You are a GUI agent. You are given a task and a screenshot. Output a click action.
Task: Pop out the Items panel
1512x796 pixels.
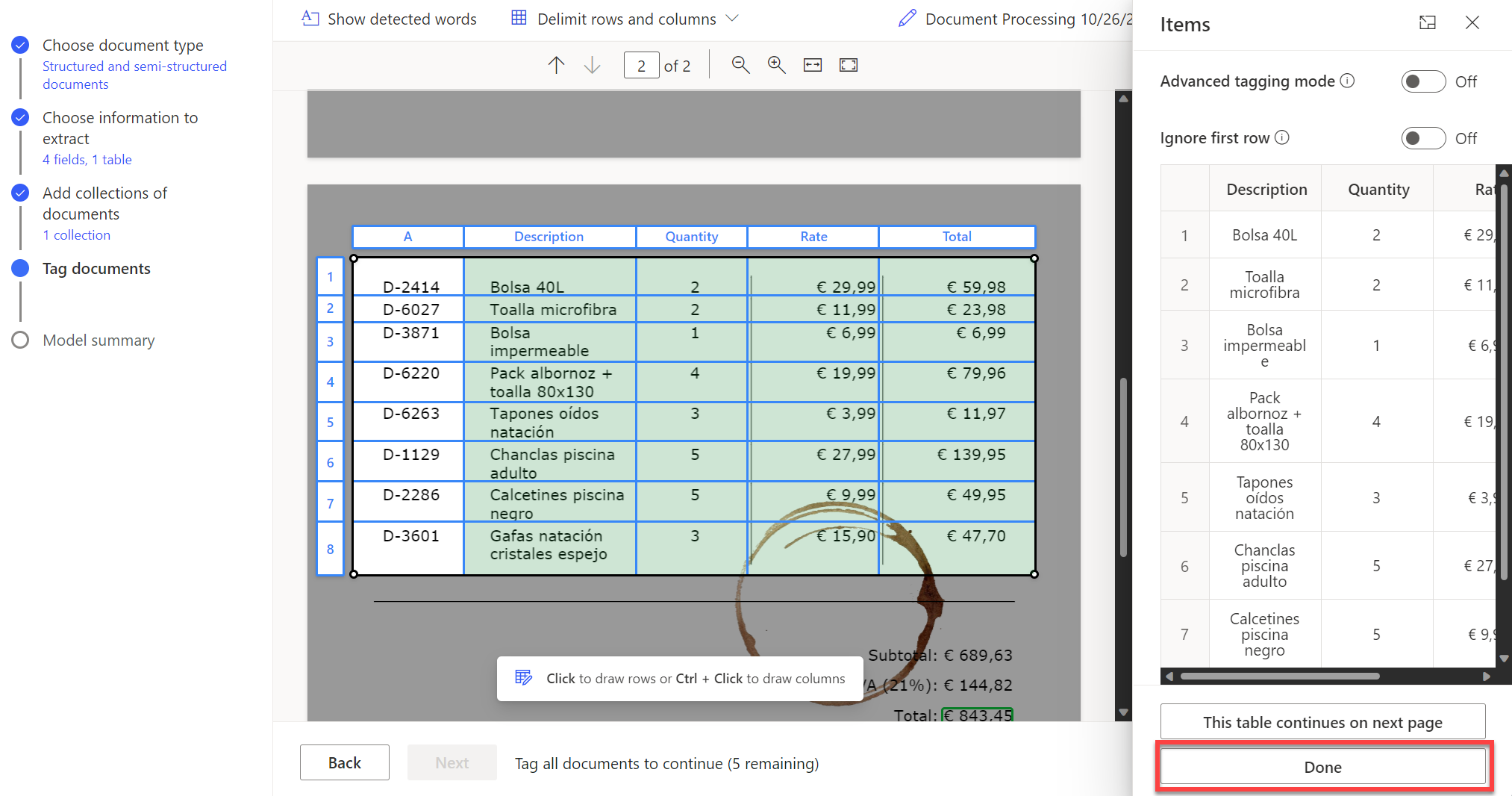click(x=1426, y=22)
